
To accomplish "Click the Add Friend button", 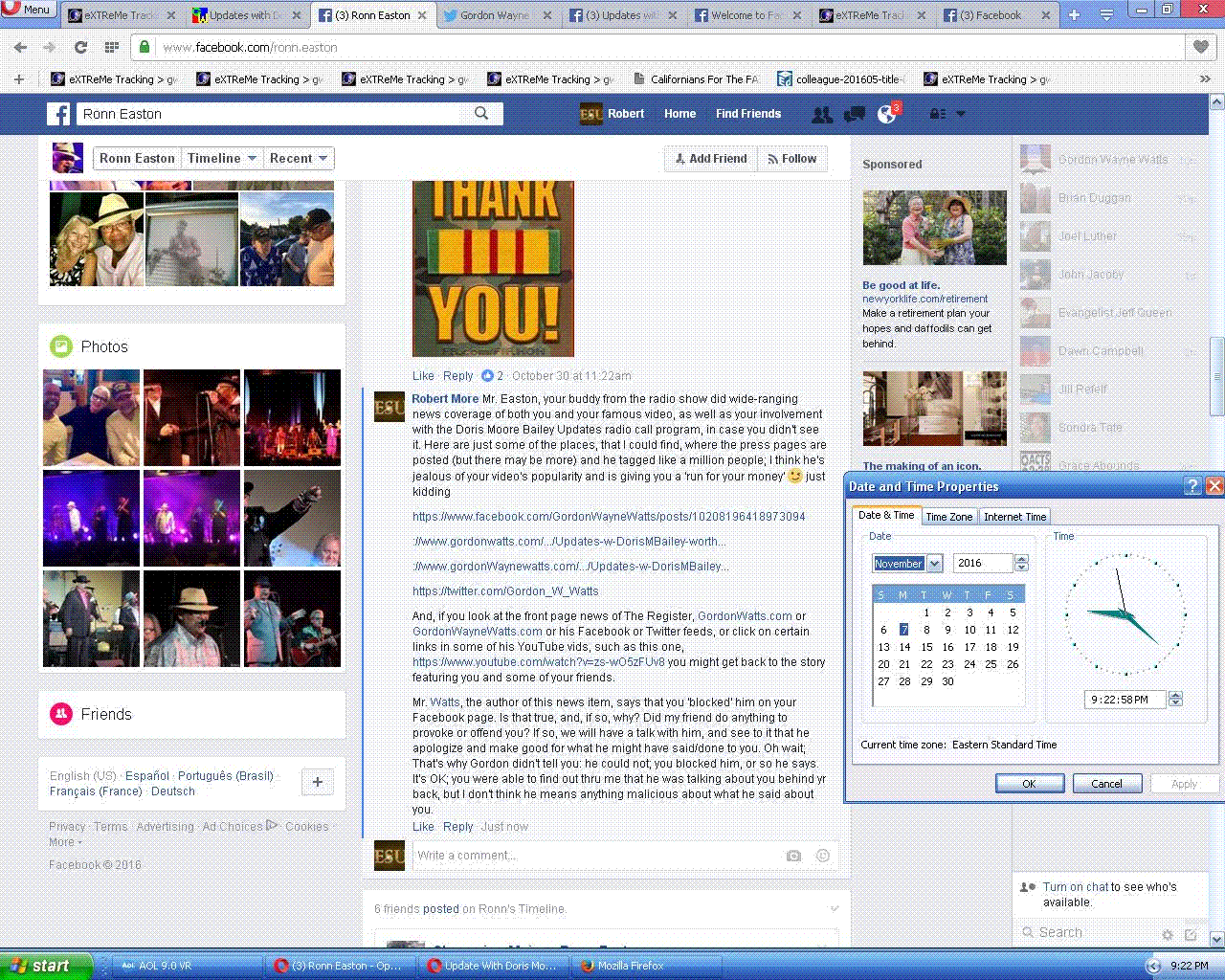I will [710, 159].
